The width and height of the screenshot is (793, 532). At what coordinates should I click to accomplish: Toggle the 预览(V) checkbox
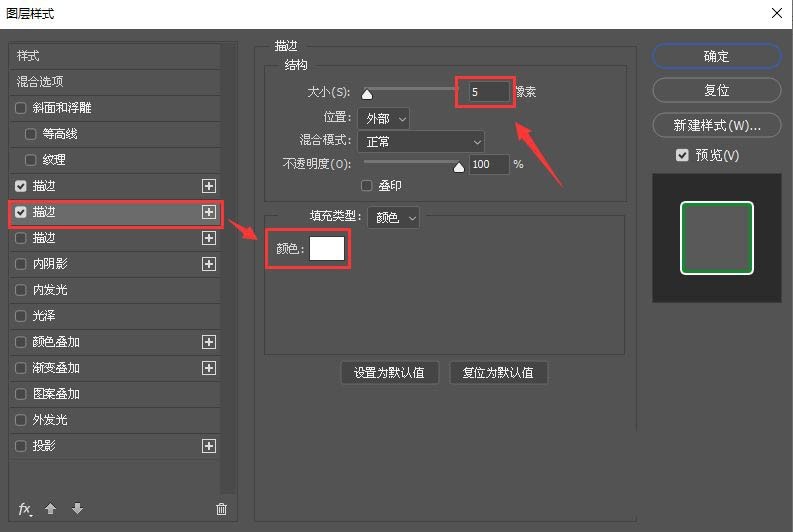pos(682,156)
